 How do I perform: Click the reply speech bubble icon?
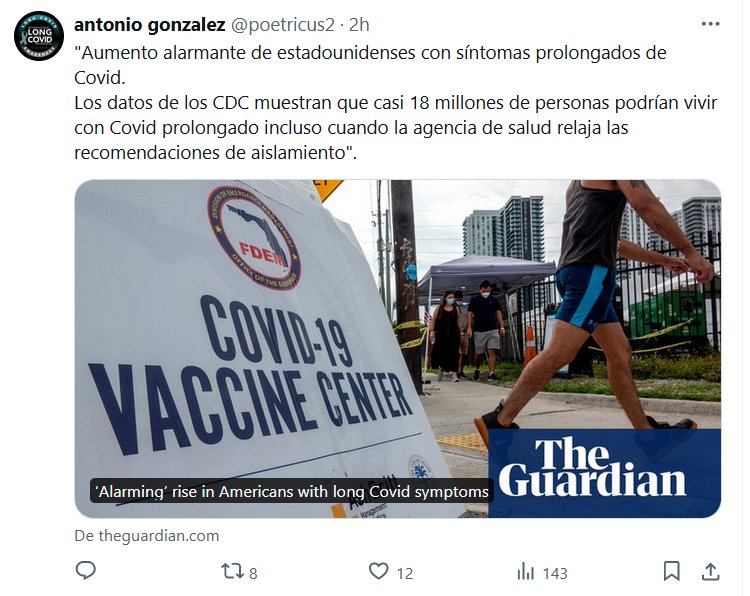coord(86,571)
